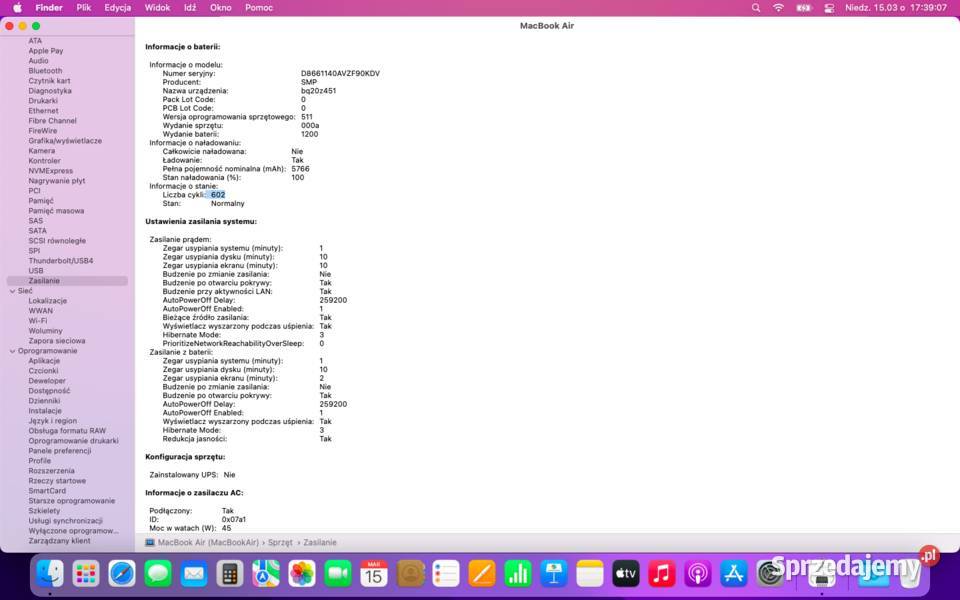
Task: Click the date and time in menu bar
Action: [x=896, y=8]
